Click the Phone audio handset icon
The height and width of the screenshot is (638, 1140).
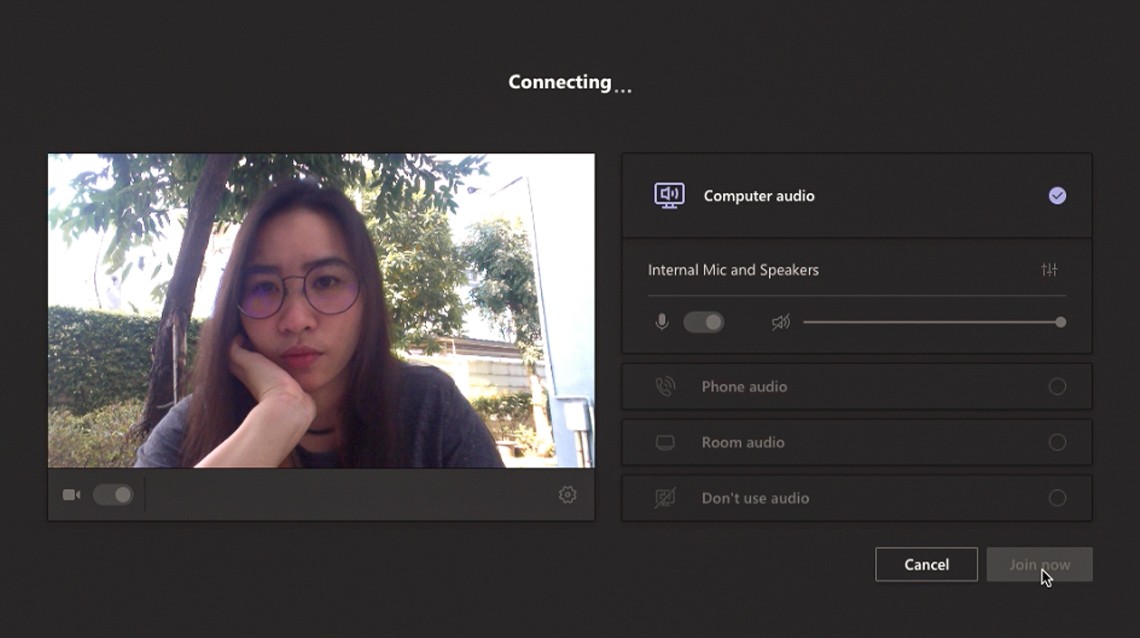[x=665, y=387]
